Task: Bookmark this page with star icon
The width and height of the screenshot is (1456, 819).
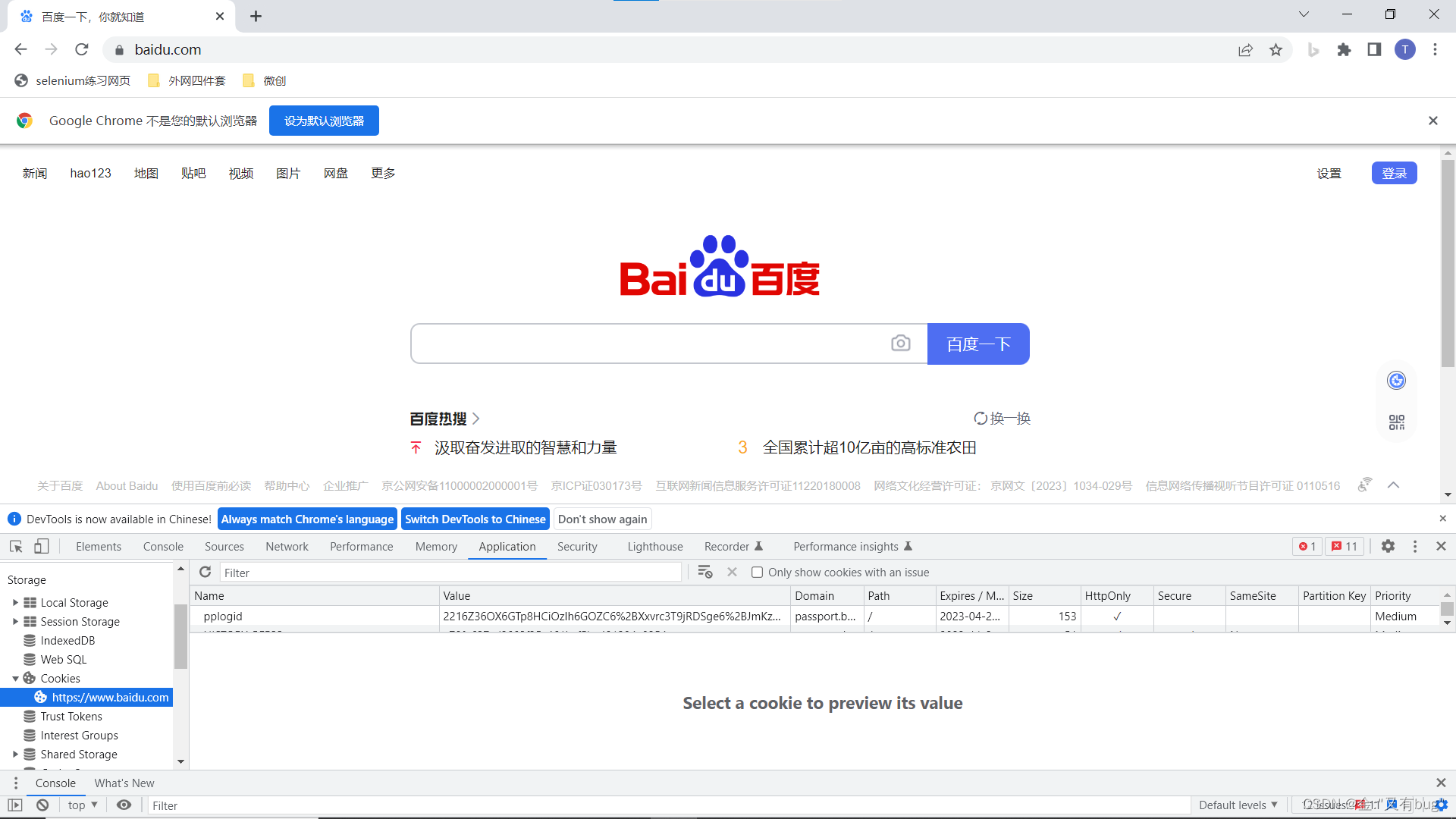Action: [1276, 50]
